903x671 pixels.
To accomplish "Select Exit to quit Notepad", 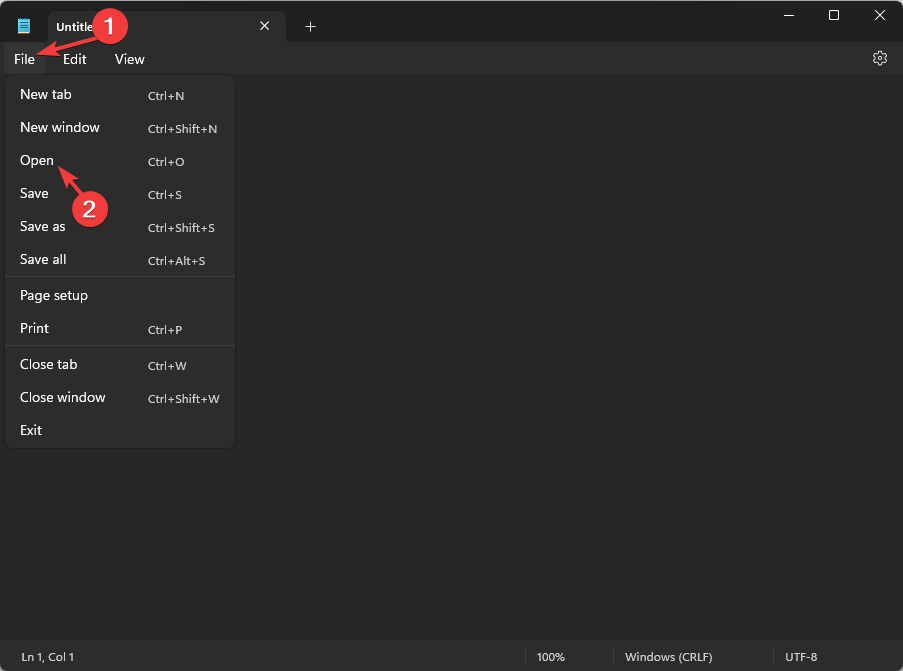I will pyautogui.click(x=30, y=430).
